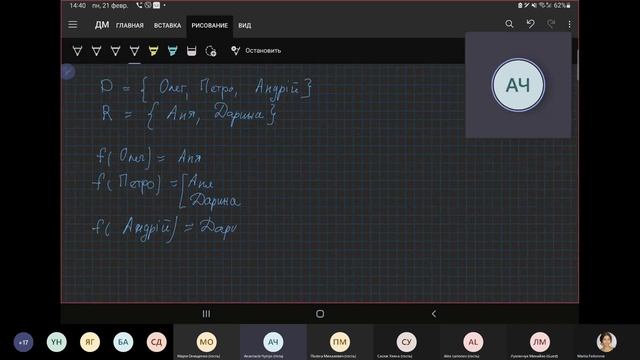Select the participant tile with photo avatar
640x360 pixels.
coord(607,342)
